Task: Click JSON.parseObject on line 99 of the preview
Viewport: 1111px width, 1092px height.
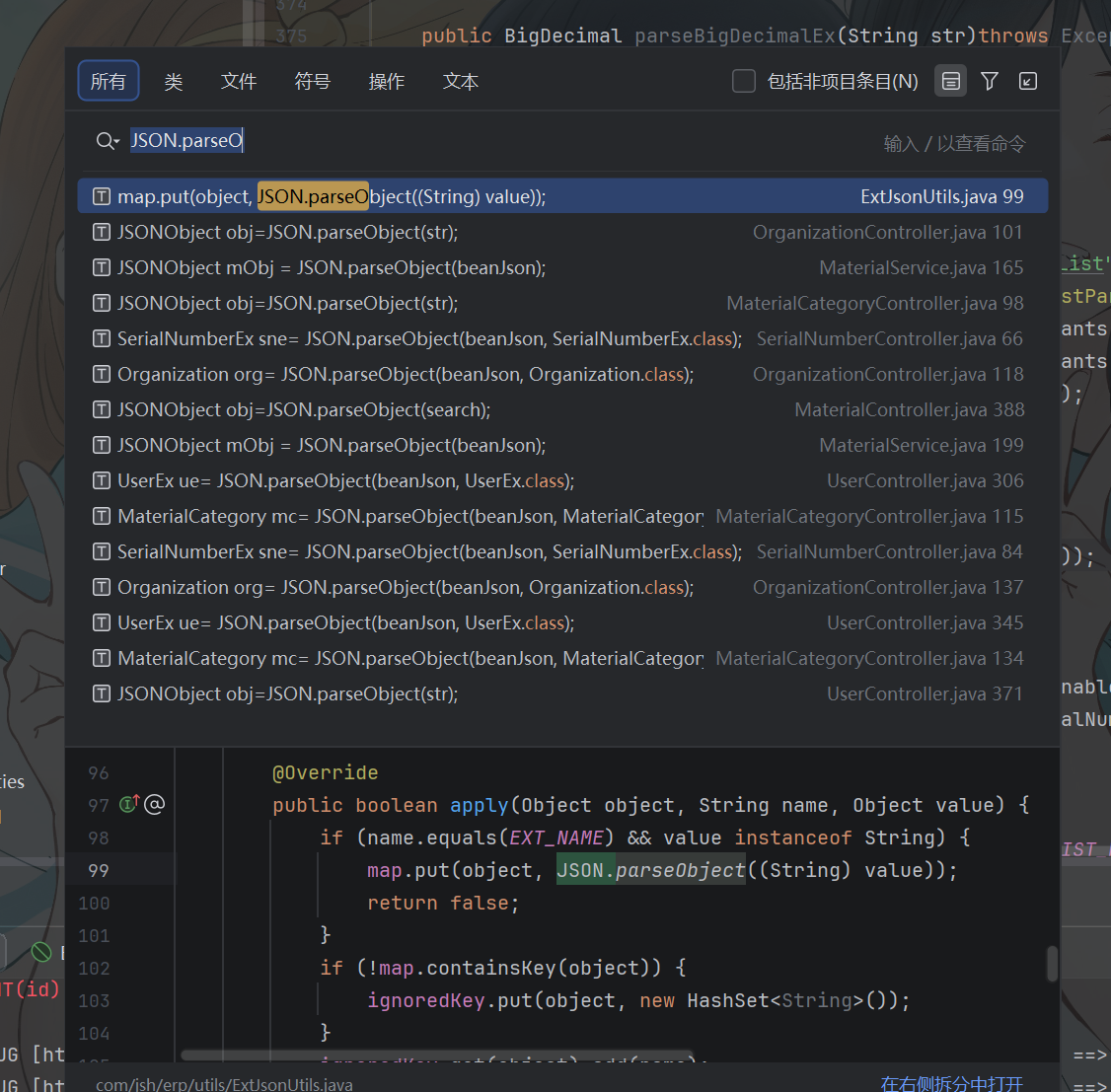Action: (650, 870)
